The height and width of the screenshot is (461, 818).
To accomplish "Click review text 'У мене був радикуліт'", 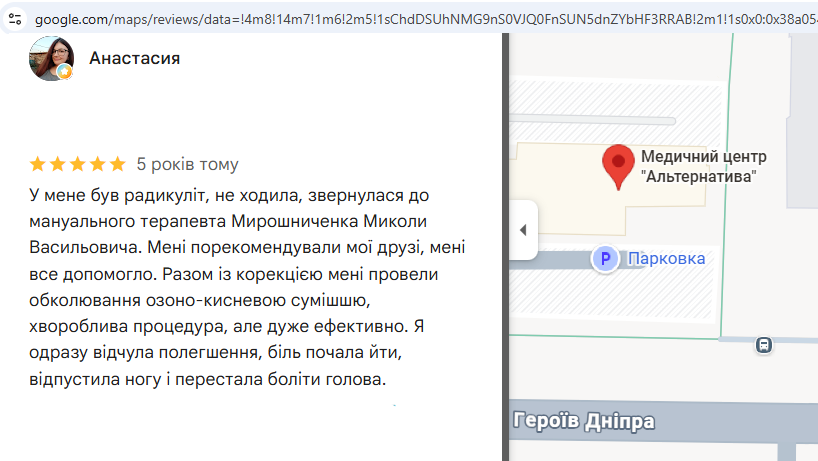I will click(x=117, y=195).
